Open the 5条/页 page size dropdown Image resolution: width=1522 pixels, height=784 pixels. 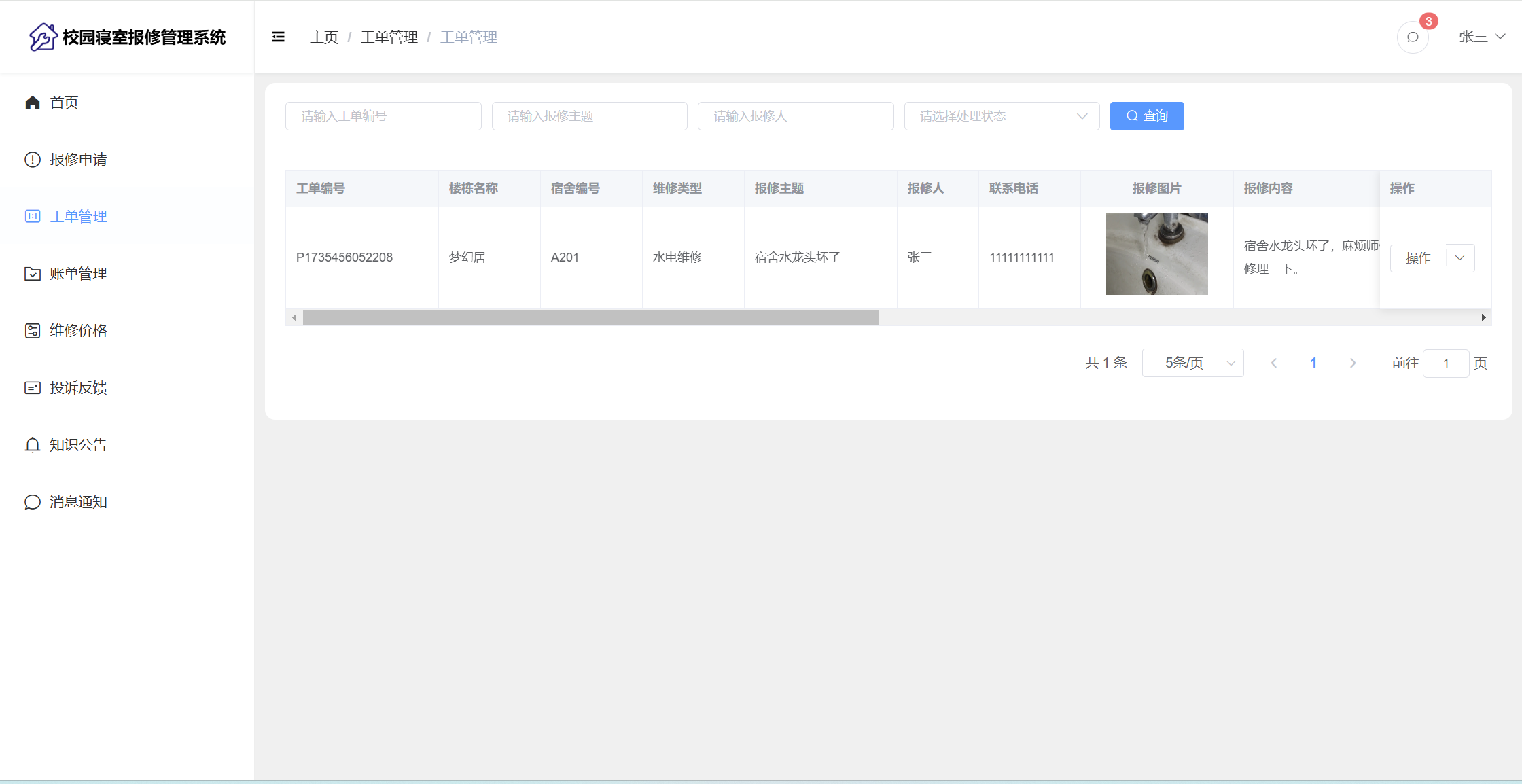pos(1192,363)
